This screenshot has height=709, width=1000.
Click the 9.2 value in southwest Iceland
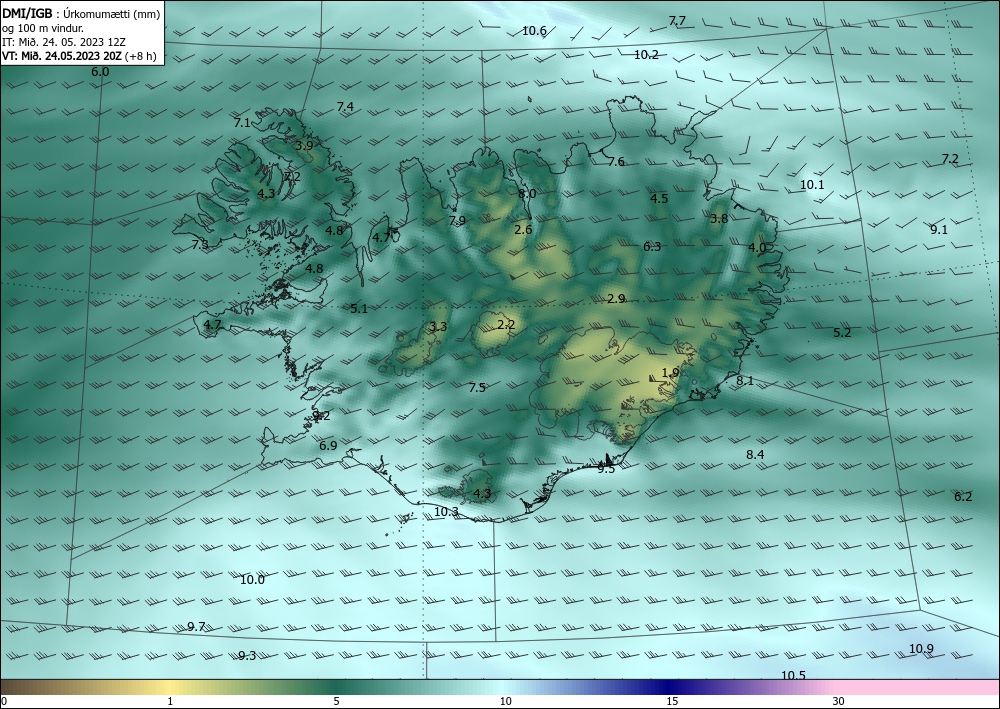click(x=321, y=416)
